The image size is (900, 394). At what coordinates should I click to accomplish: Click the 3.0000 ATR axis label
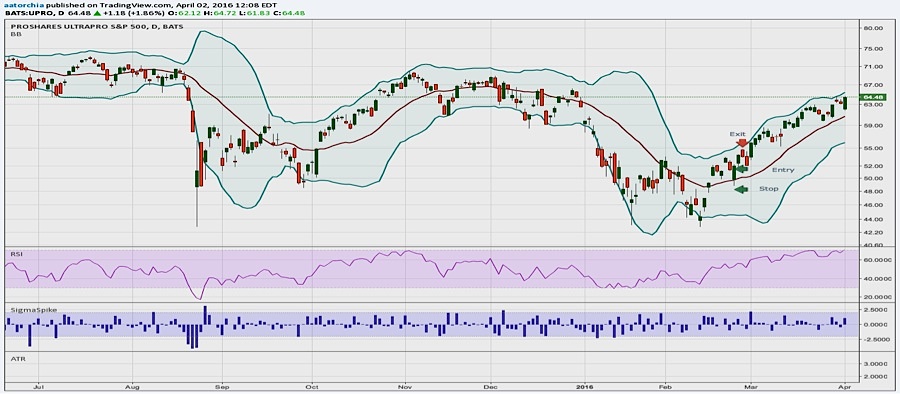(875, 364)
